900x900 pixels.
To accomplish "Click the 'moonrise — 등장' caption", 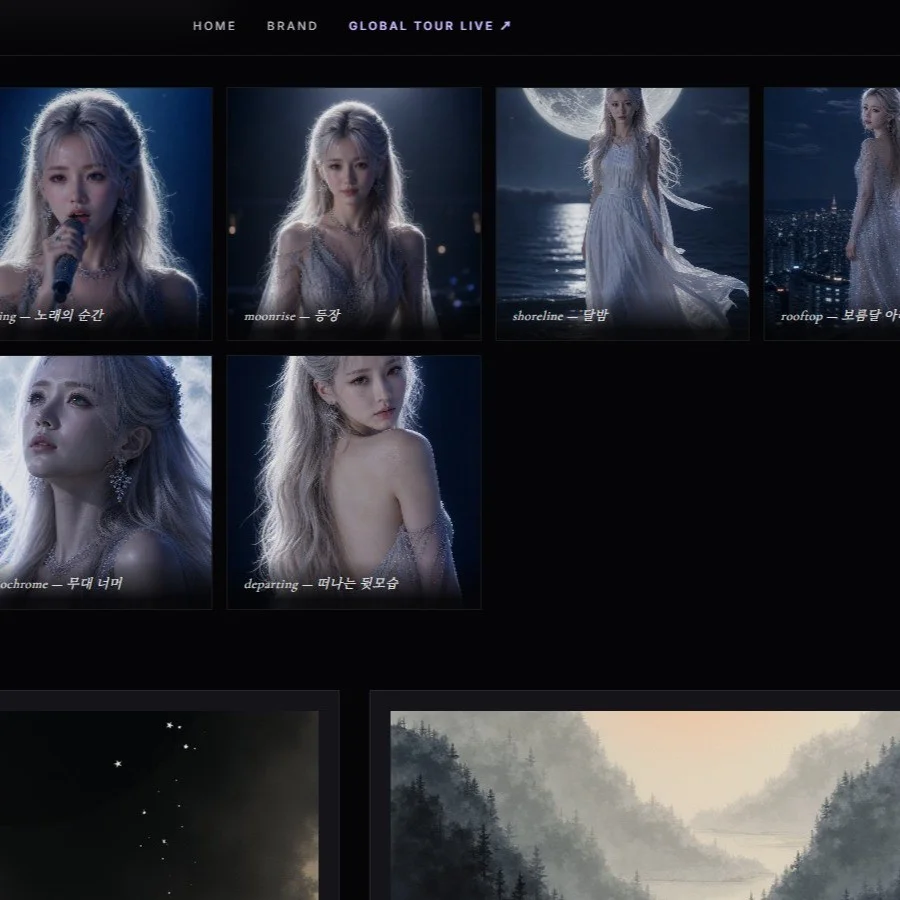I will tap(292, 316).
